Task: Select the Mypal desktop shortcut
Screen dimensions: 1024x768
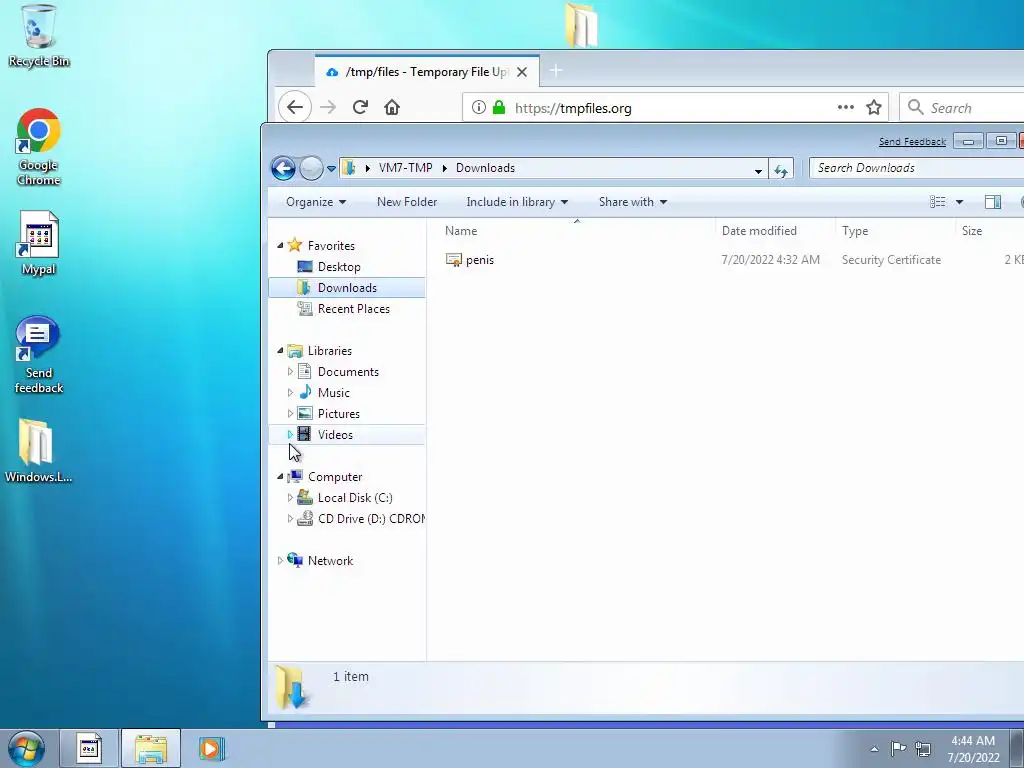Action: pyautogui.click(x=39, y=243)
